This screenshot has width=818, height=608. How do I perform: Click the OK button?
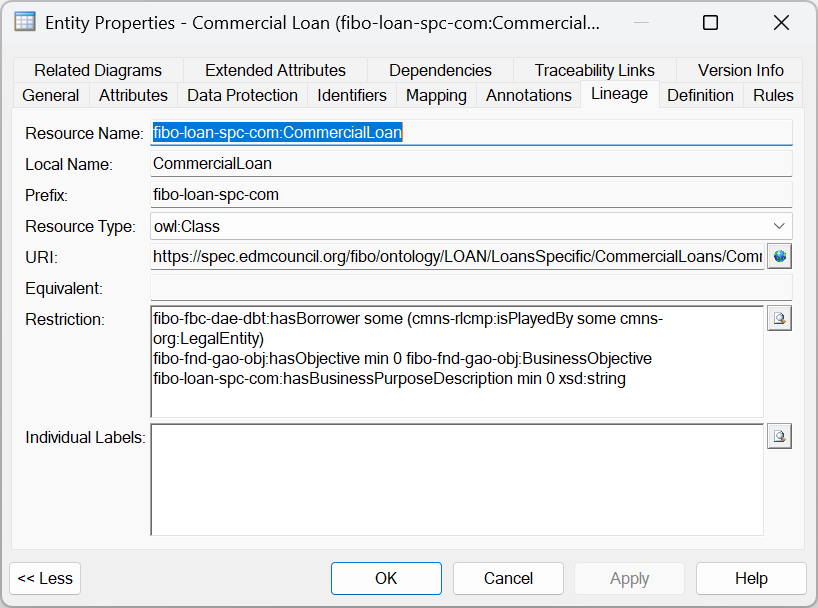point(386,578)
